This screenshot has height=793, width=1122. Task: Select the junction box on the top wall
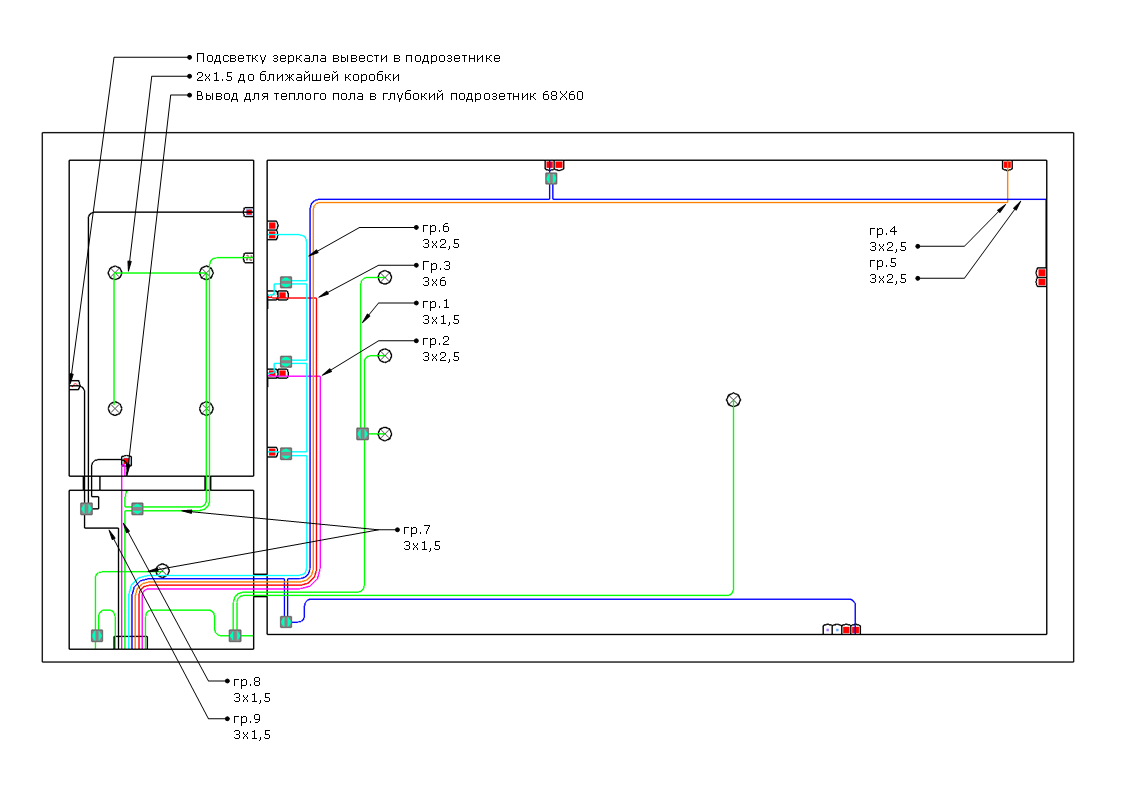click(x=551, y=178)
